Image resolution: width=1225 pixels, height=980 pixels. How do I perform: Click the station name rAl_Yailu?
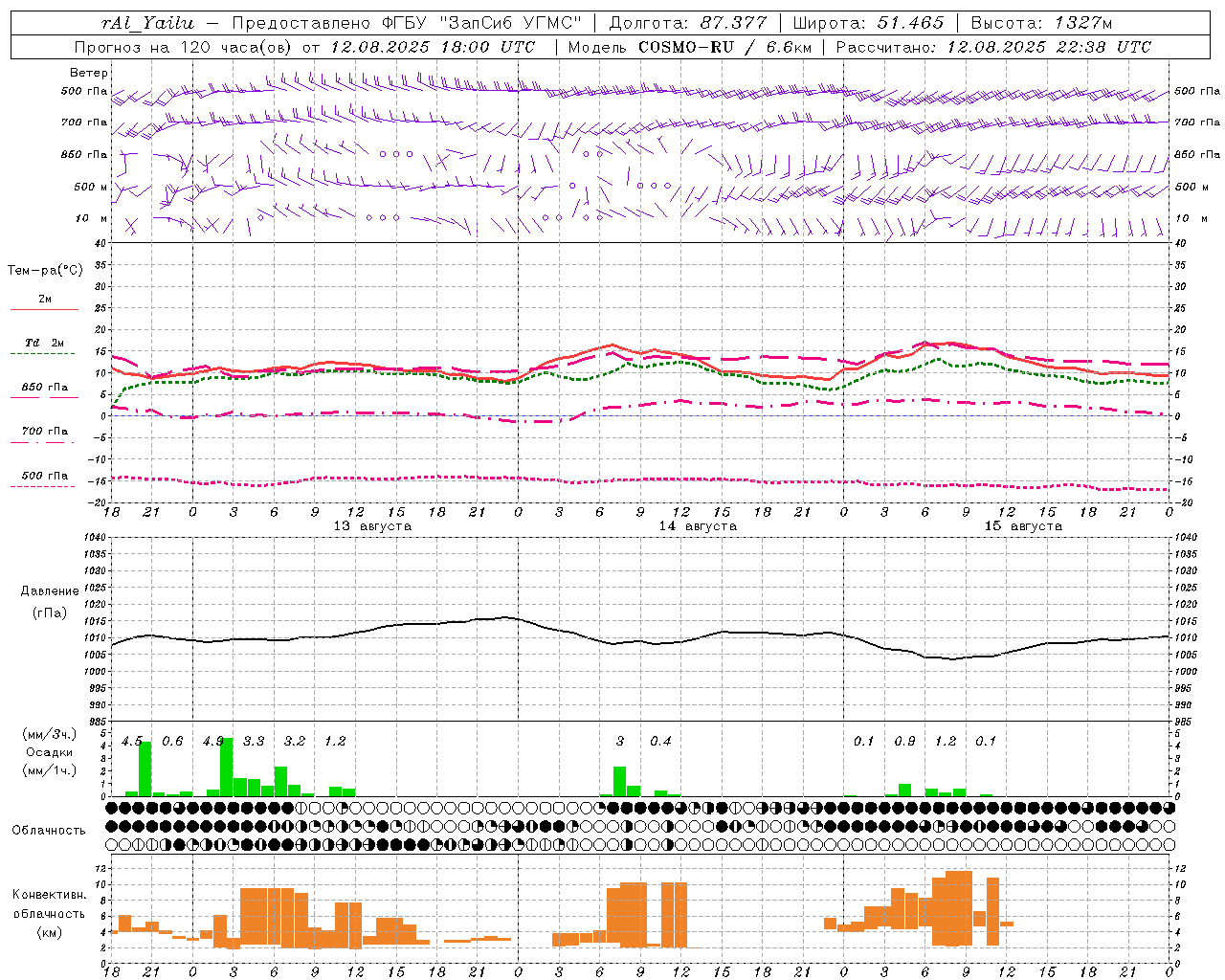147,23
